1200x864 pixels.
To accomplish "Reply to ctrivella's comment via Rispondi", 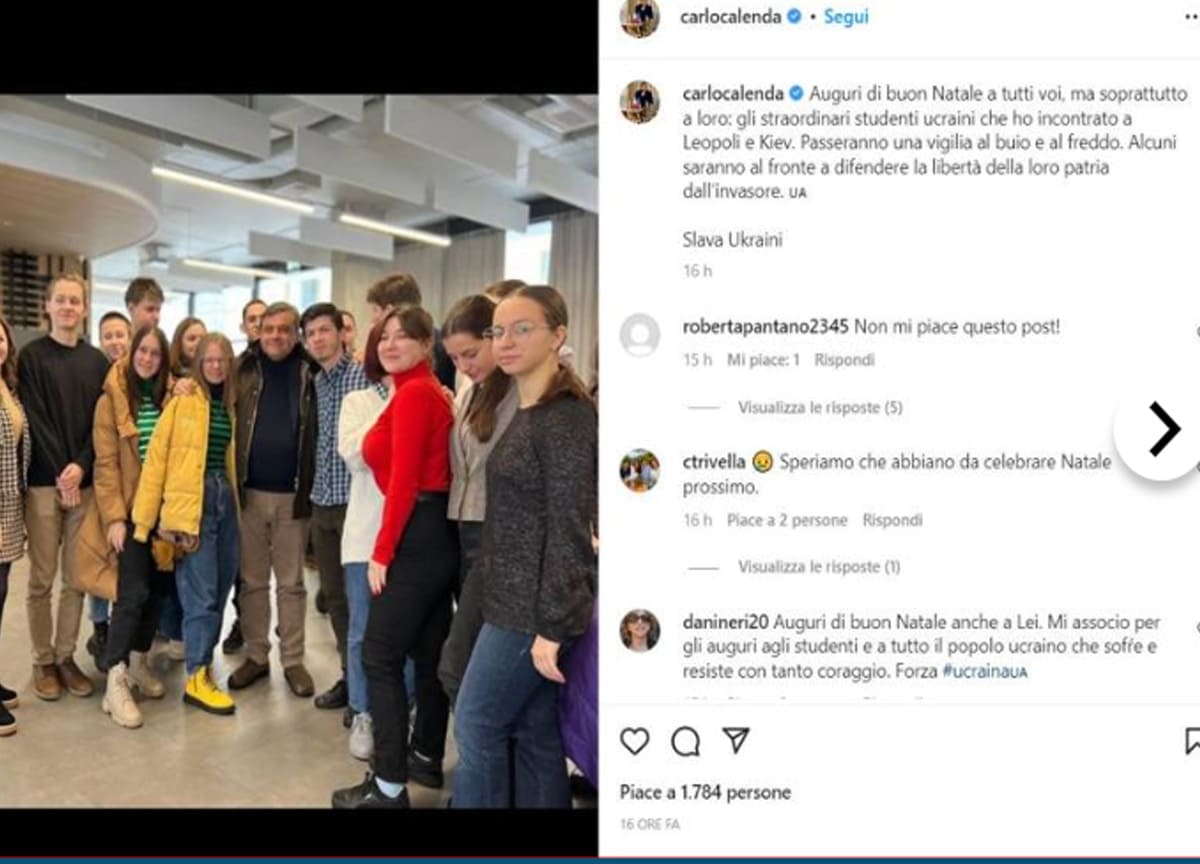I will click(x=893, y=521).
